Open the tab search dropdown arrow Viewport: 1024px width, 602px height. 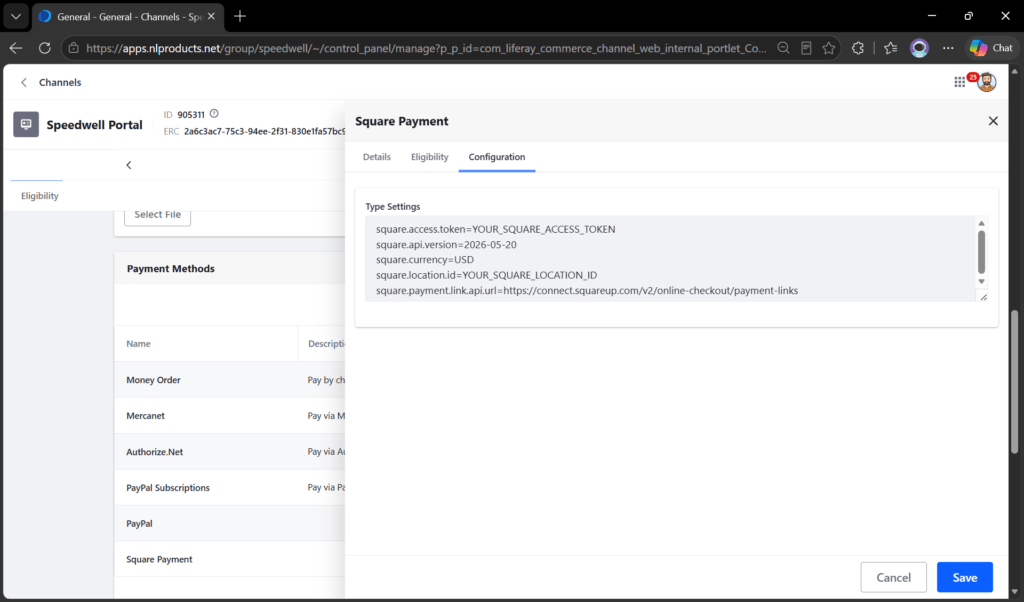[16, 16]
